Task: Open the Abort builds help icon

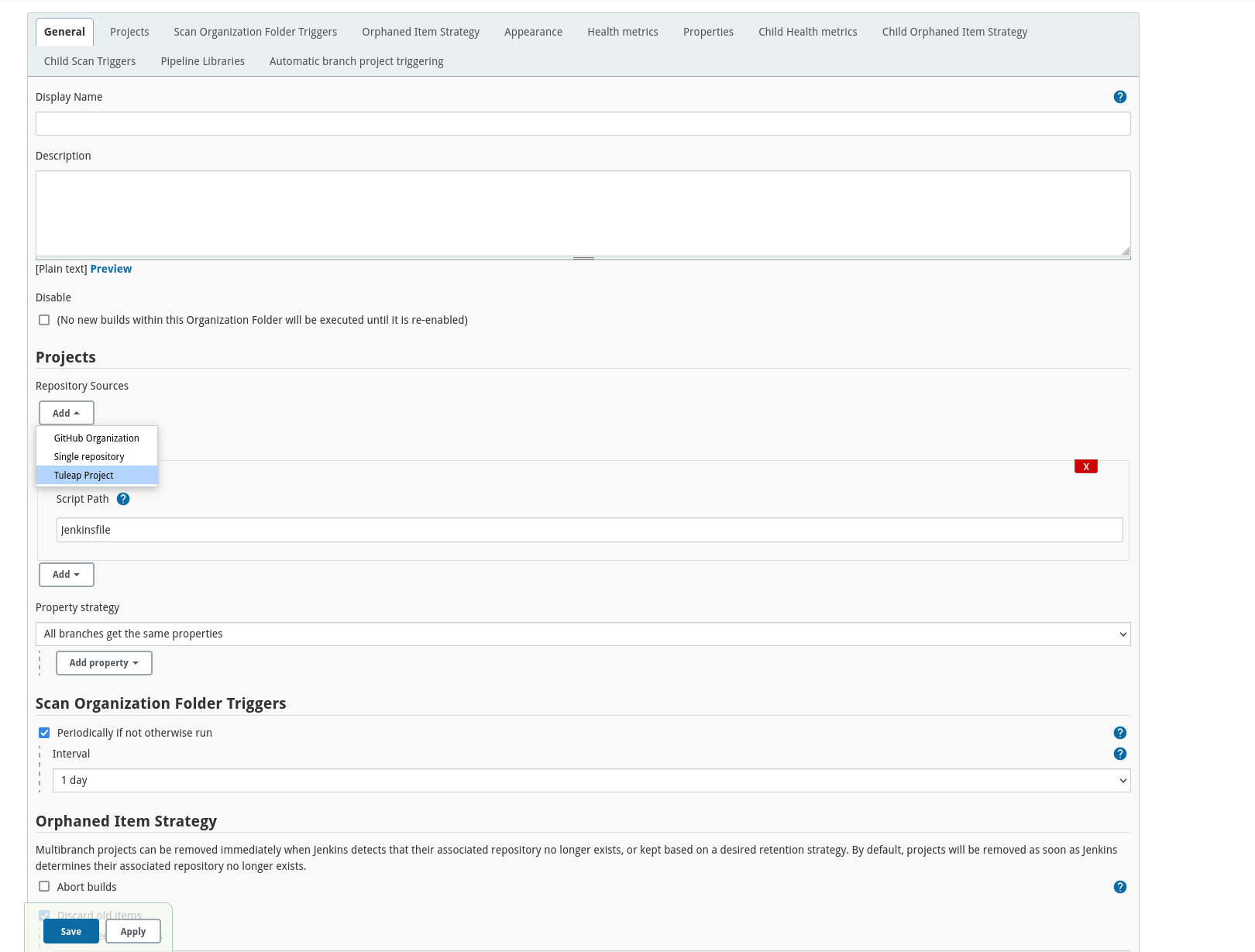Action: pos(1119,887)
